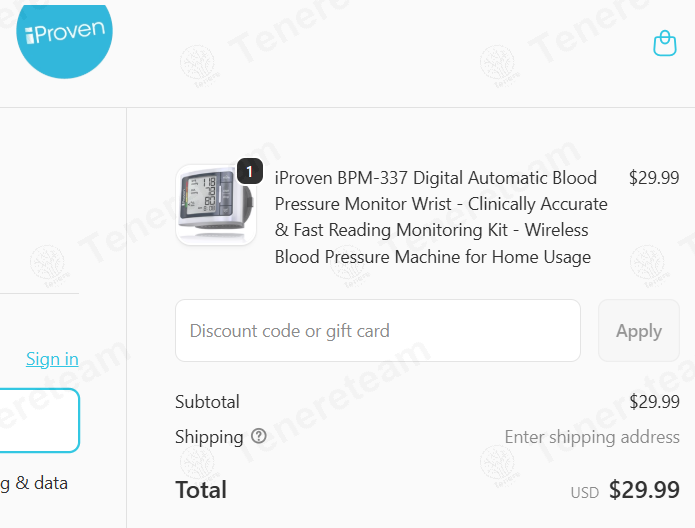
Task: Click the Subtotal amount $29.99
Action: (654, 402)
